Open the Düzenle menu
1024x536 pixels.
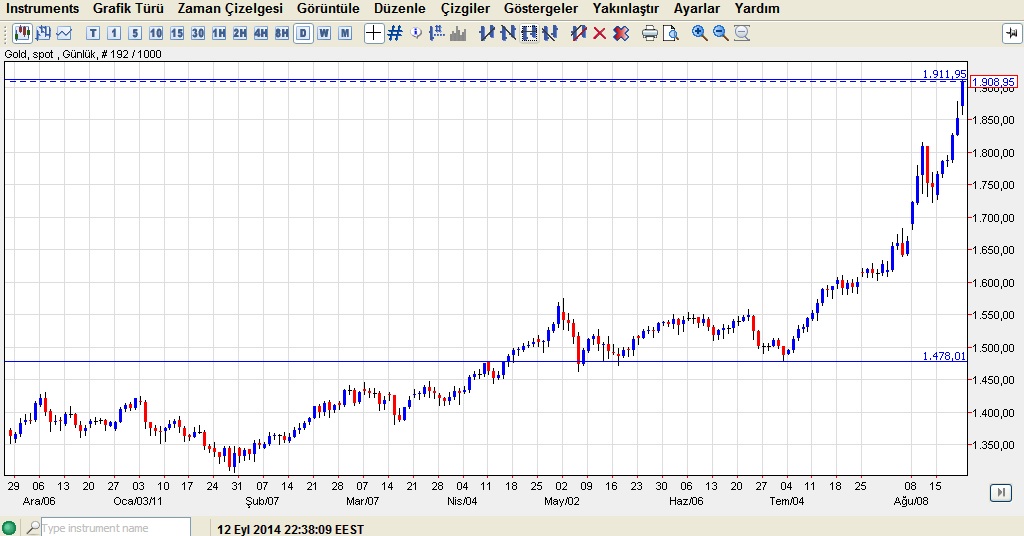click(400, 8)
